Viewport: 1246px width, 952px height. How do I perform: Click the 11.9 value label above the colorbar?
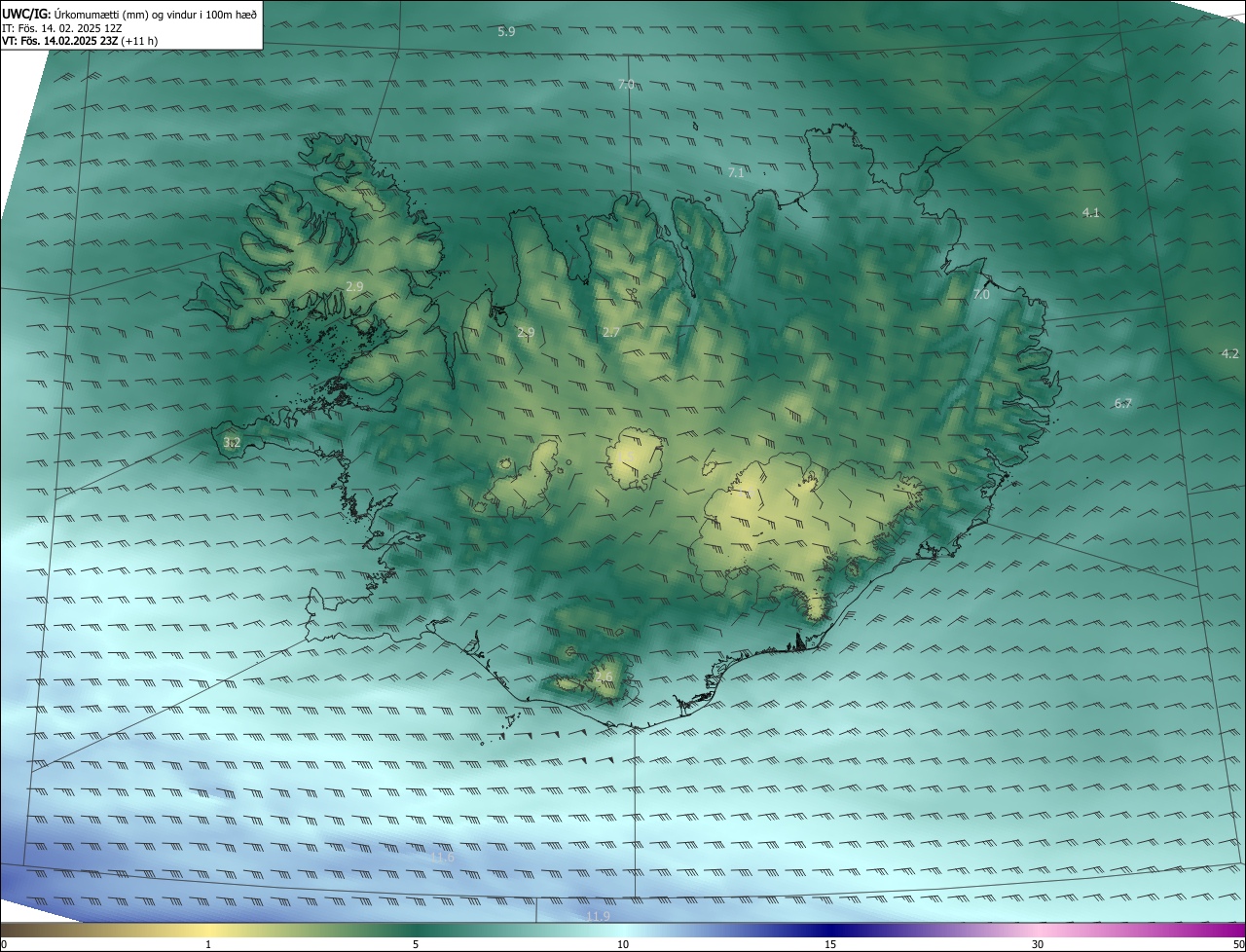pos(598,916)
